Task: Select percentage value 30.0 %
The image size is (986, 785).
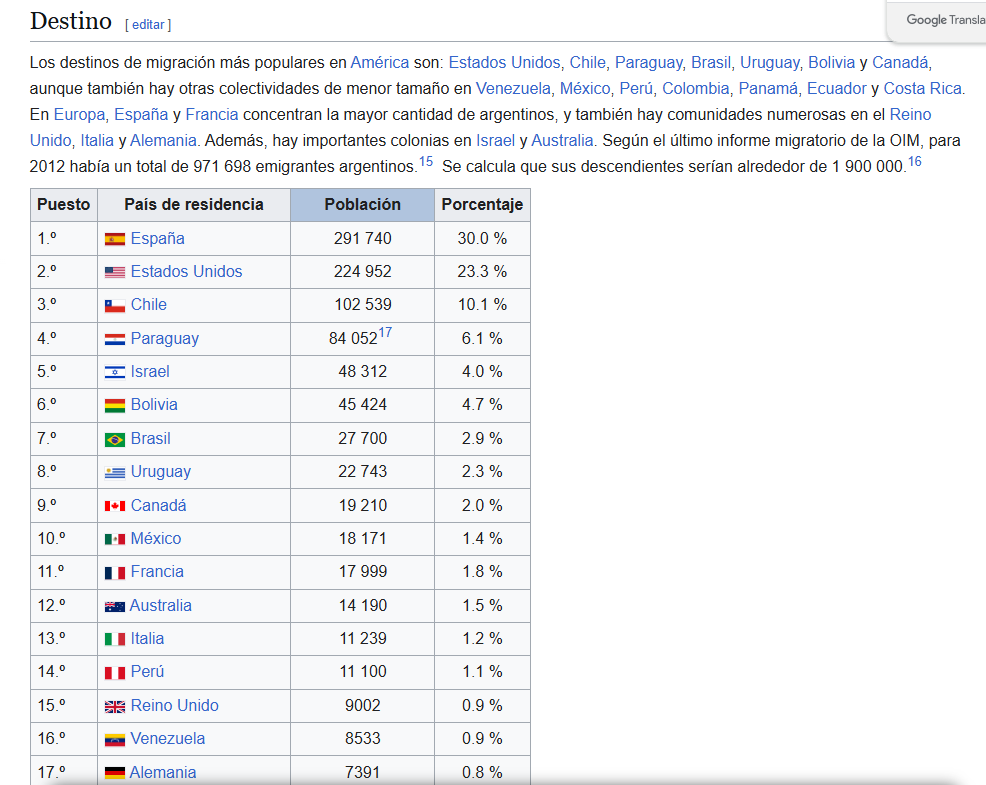Action: pos(482,238)
